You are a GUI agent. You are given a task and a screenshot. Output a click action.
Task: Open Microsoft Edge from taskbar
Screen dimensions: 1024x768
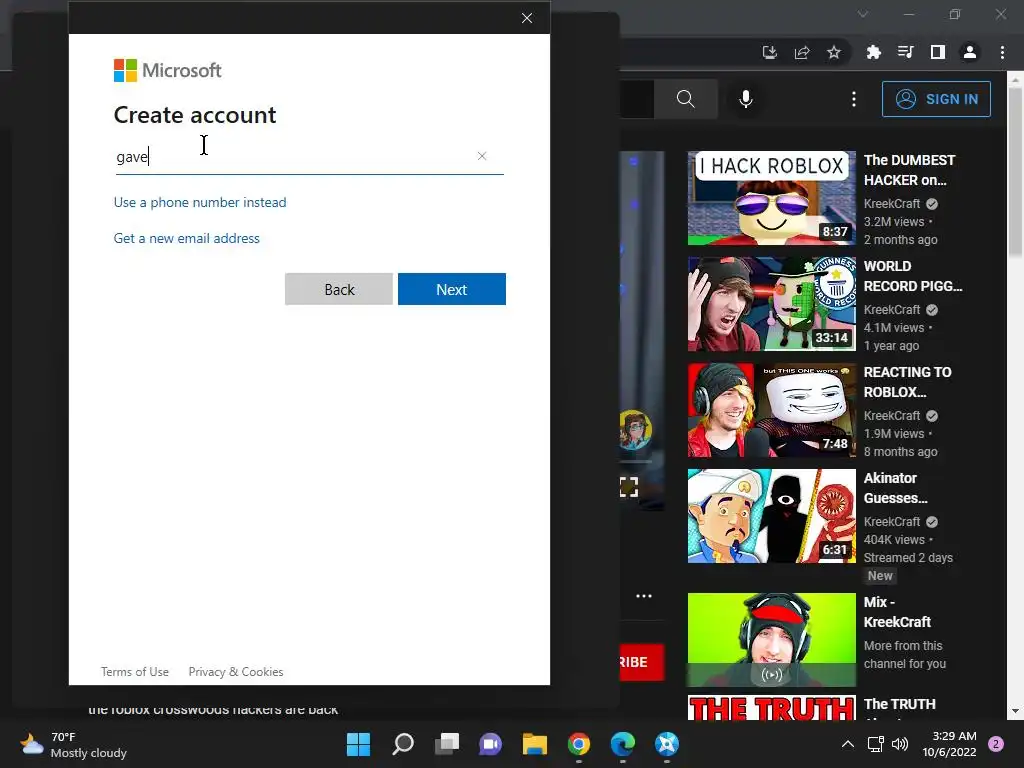(x=622, y=744)
